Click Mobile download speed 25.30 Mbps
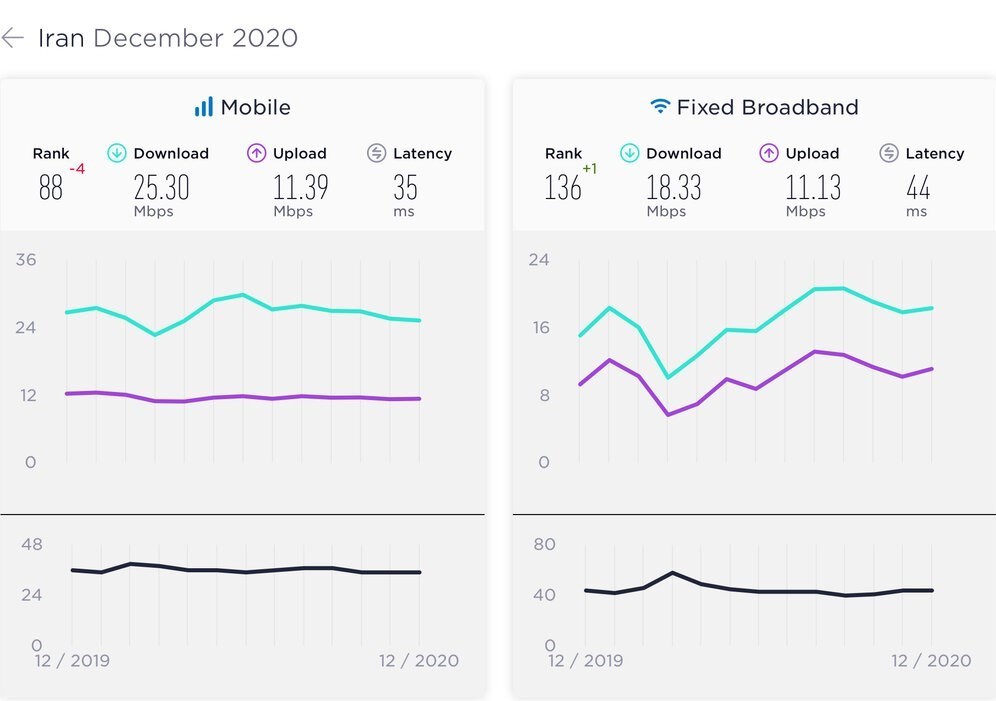Image resolution: width=996 pixels, height=701 pixels. pyautogui.click(x=161, y=187)
